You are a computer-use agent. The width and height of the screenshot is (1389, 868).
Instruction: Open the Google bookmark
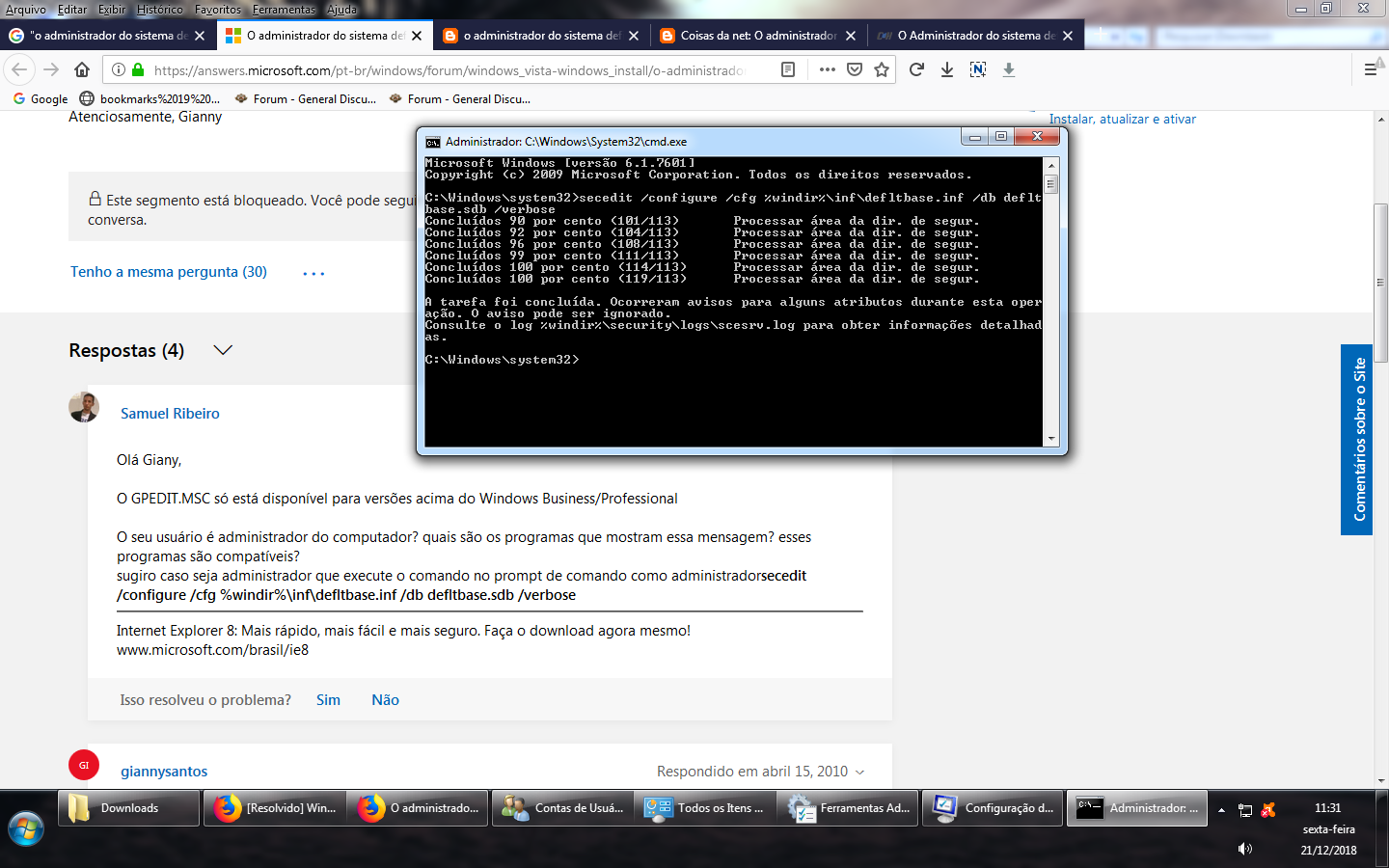[x=41, y=98]
